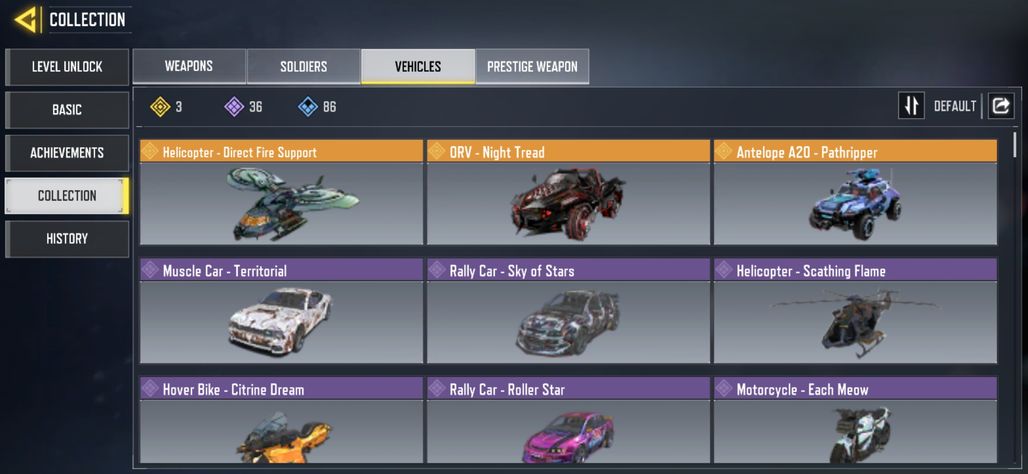
Task: Switch to the Weapons tab
Action: (x=189, y=66)
